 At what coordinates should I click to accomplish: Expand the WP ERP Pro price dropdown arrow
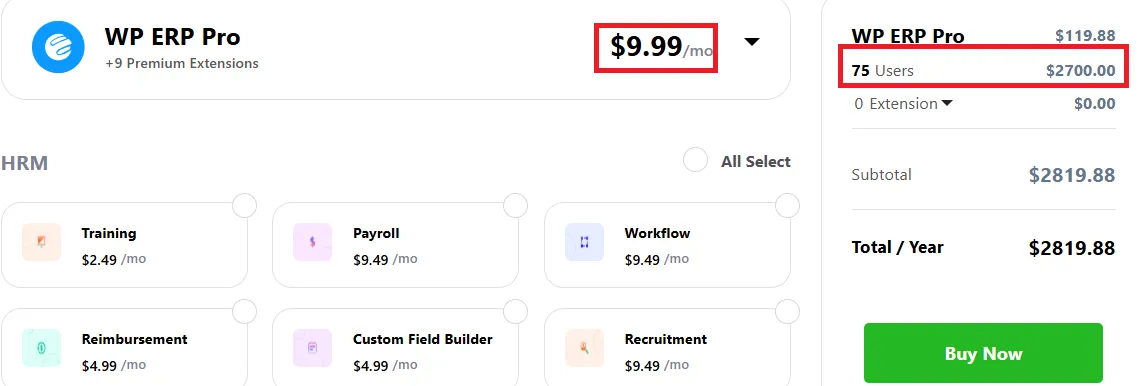tap(752, 42)
